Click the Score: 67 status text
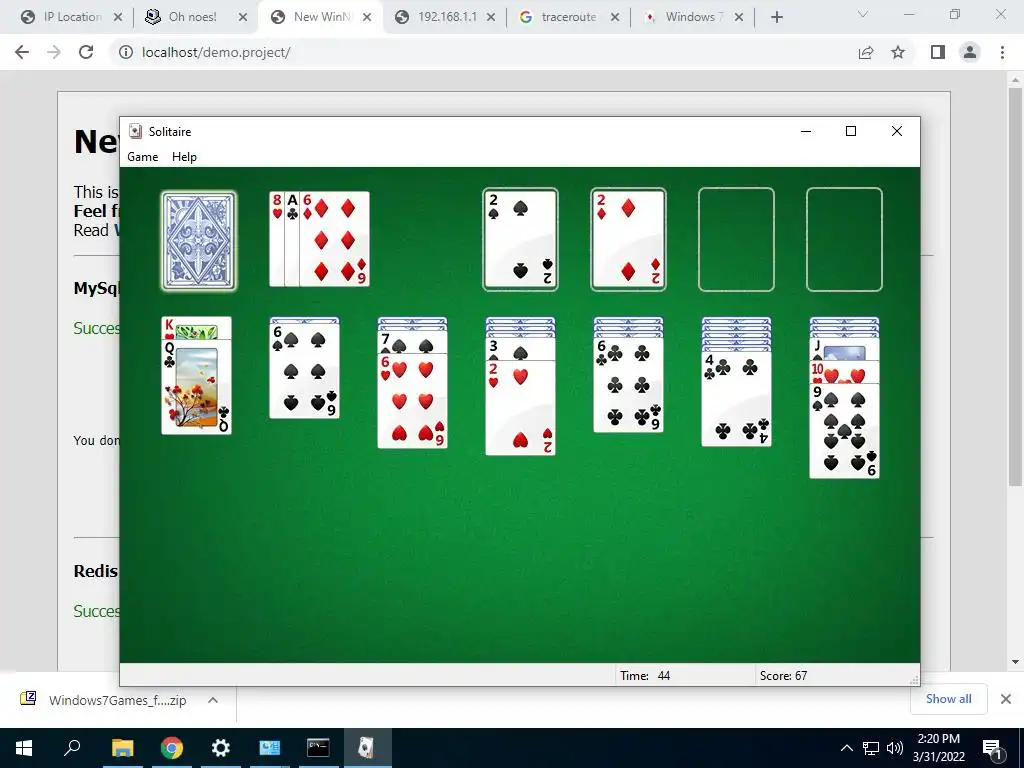The height and width of the screenshot is (768, 1024). point(783,676)
